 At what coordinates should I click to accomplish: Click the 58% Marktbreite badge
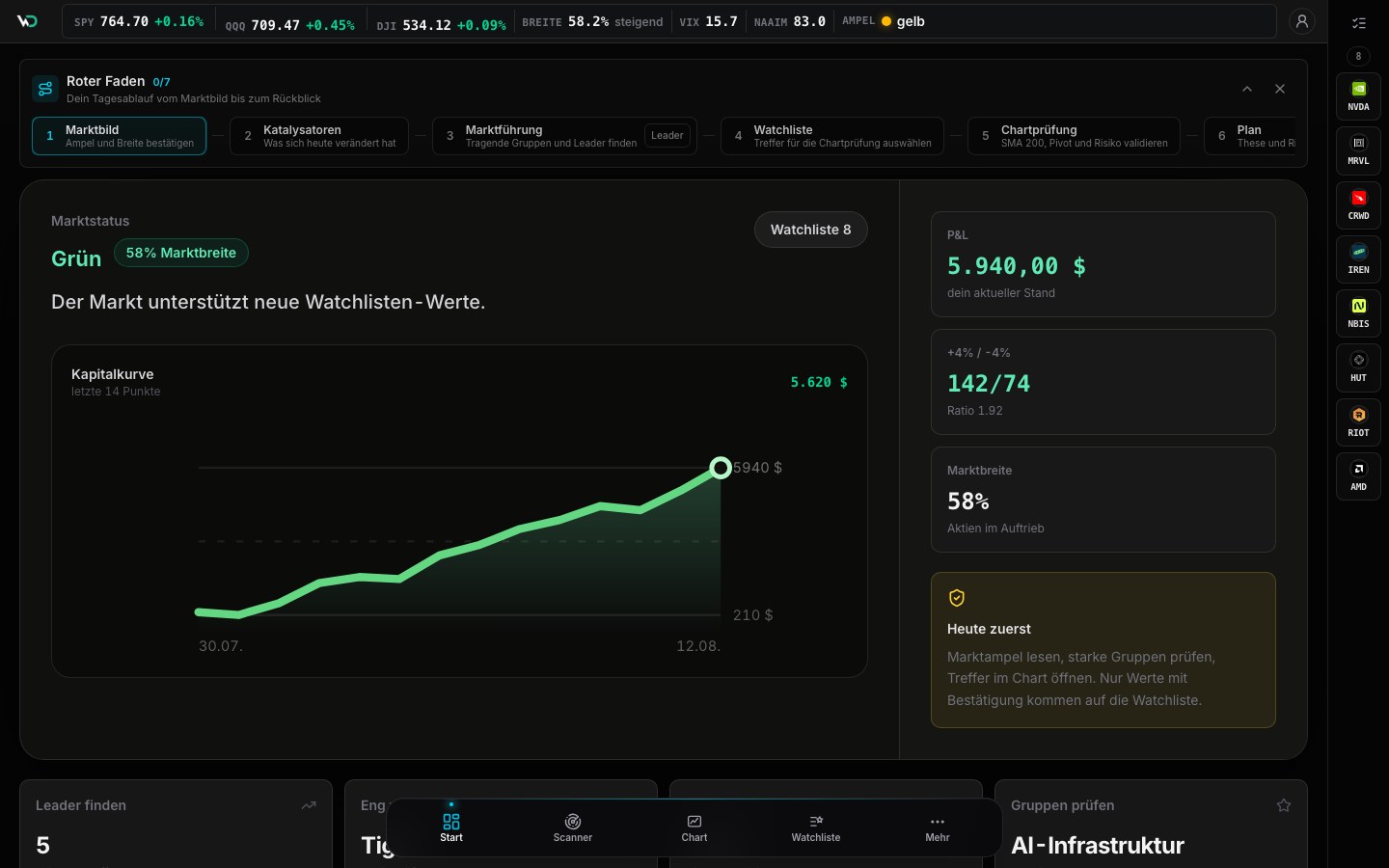click(x=181, y=253)
